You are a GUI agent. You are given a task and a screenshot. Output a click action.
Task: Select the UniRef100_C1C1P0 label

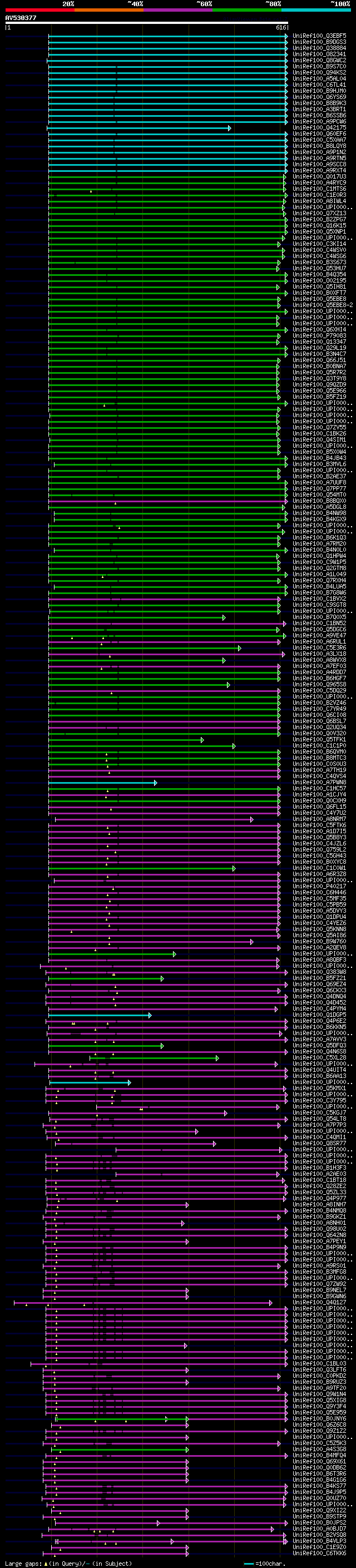319,746
